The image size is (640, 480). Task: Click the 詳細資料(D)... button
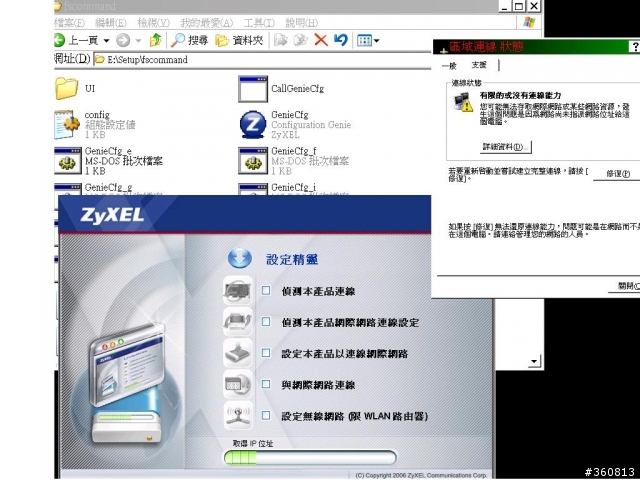click(x=506, y=147)
